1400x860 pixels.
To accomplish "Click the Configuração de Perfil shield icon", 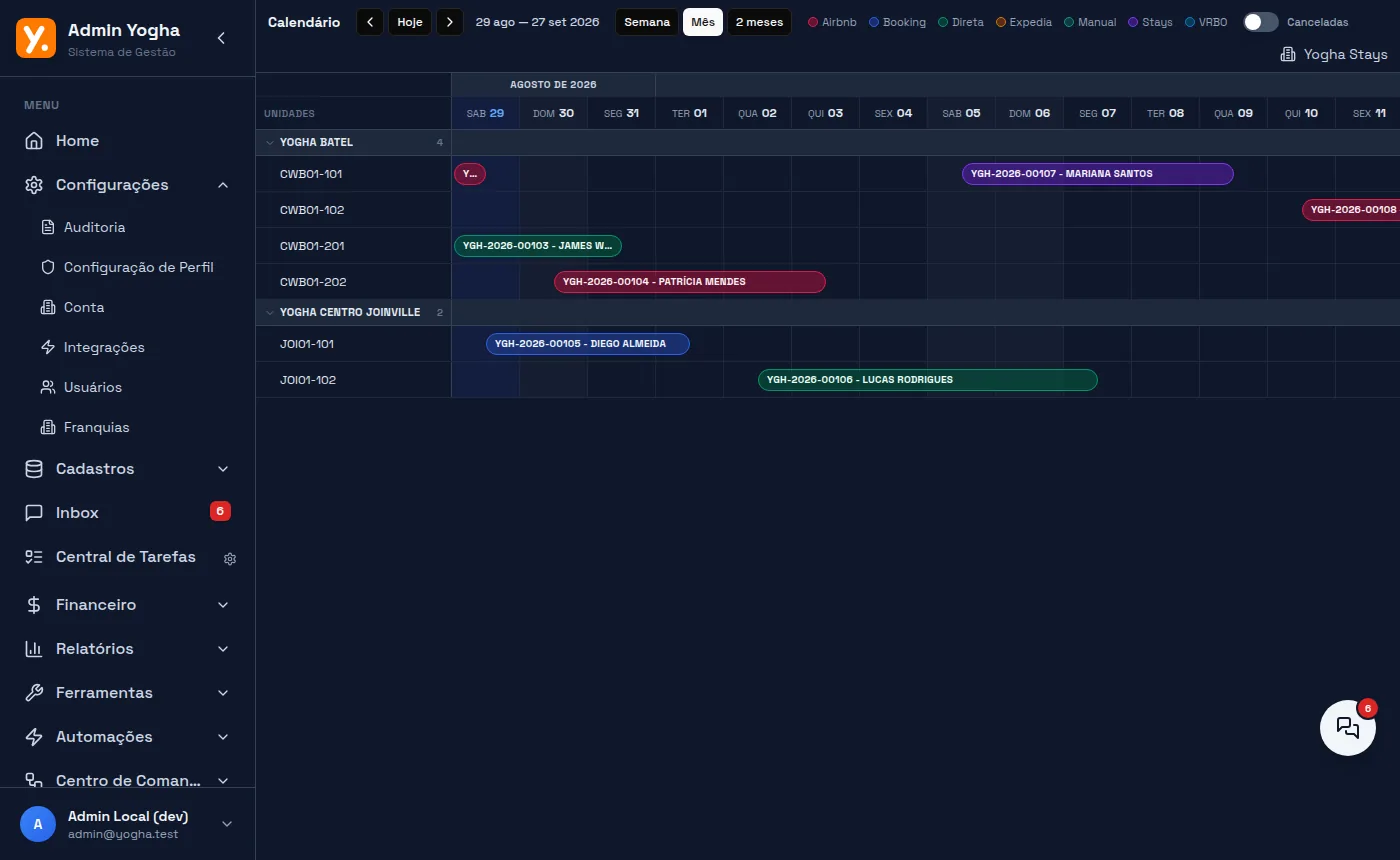I will [x=47, y=267].
